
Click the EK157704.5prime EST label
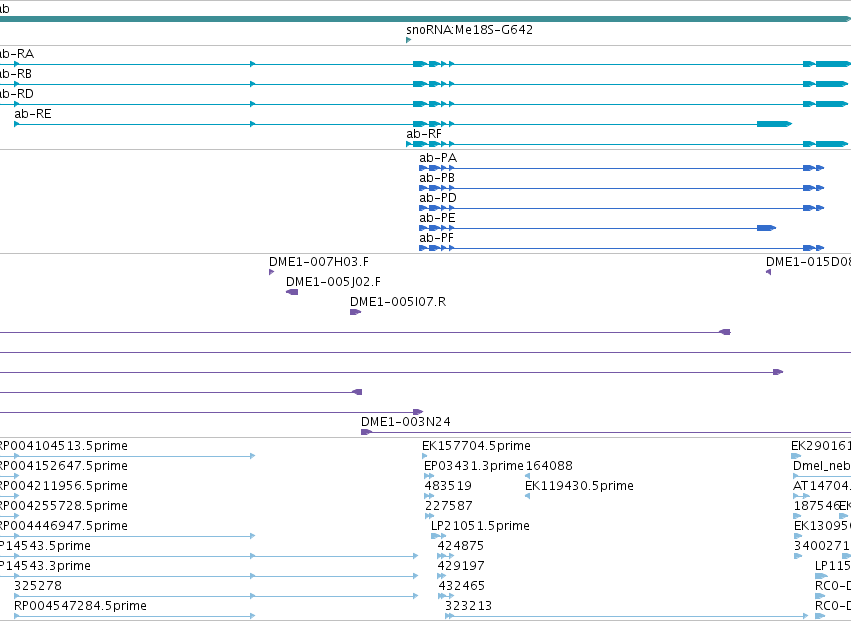477,446
